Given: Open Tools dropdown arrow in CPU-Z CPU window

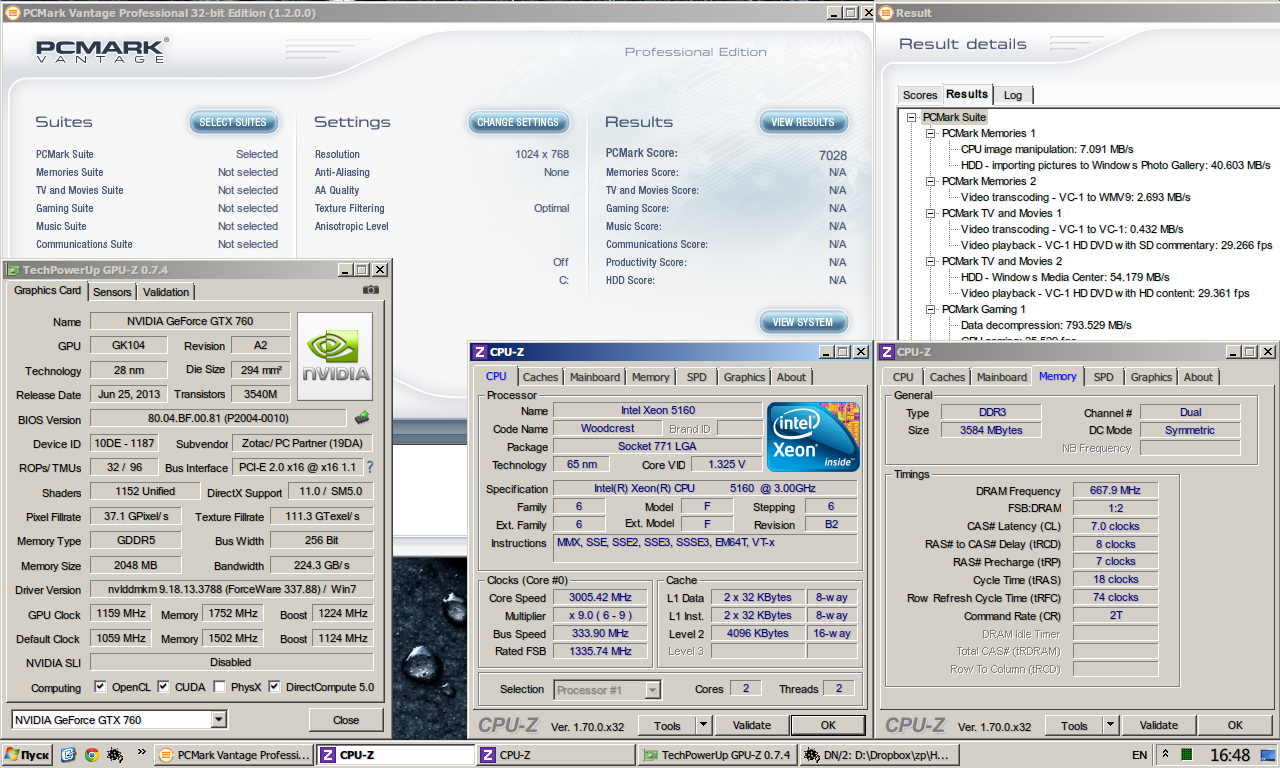Looking at the screenshot, I should (704, 725).
